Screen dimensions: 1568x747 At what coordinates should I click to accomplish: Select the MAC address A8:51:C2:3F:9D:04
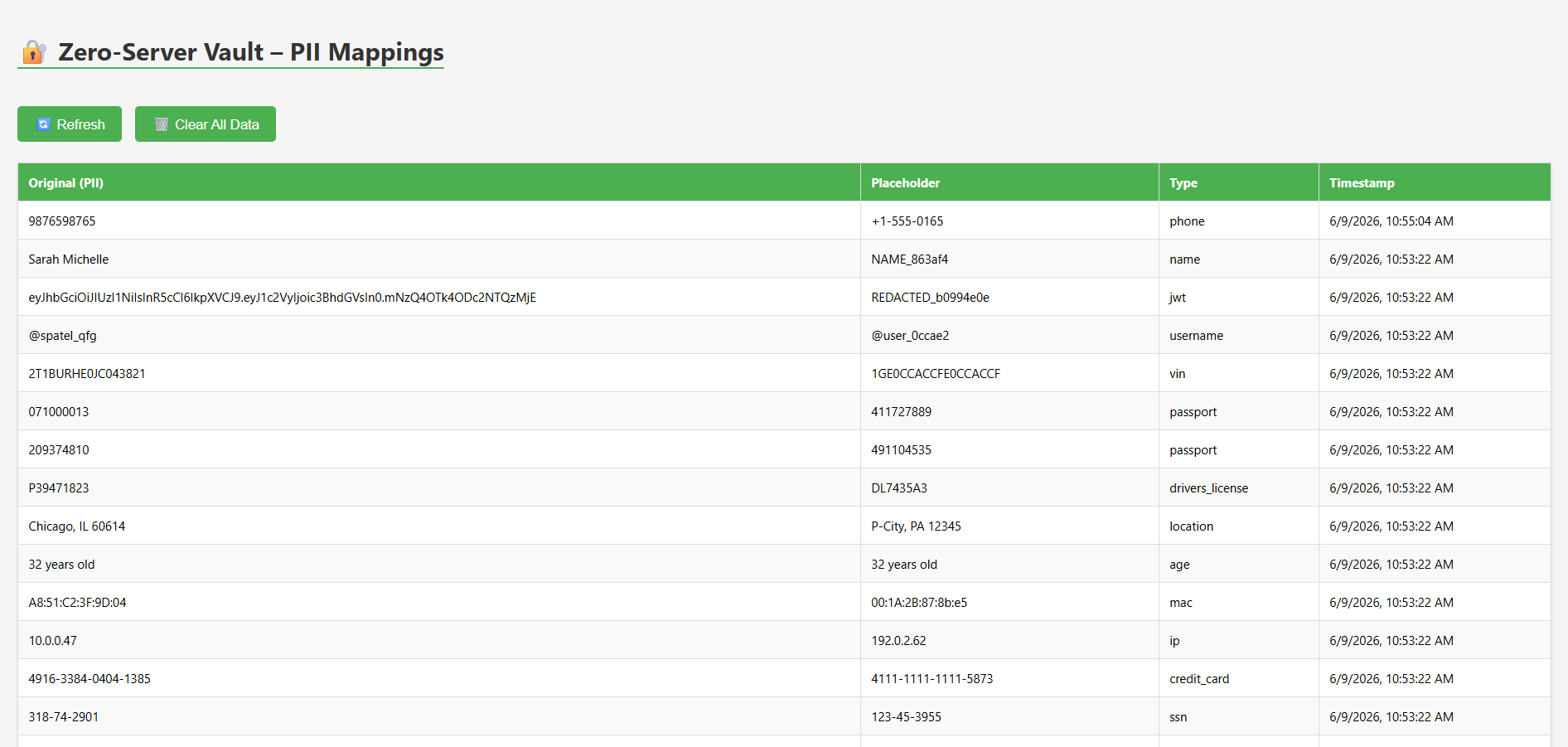[77, 603]
